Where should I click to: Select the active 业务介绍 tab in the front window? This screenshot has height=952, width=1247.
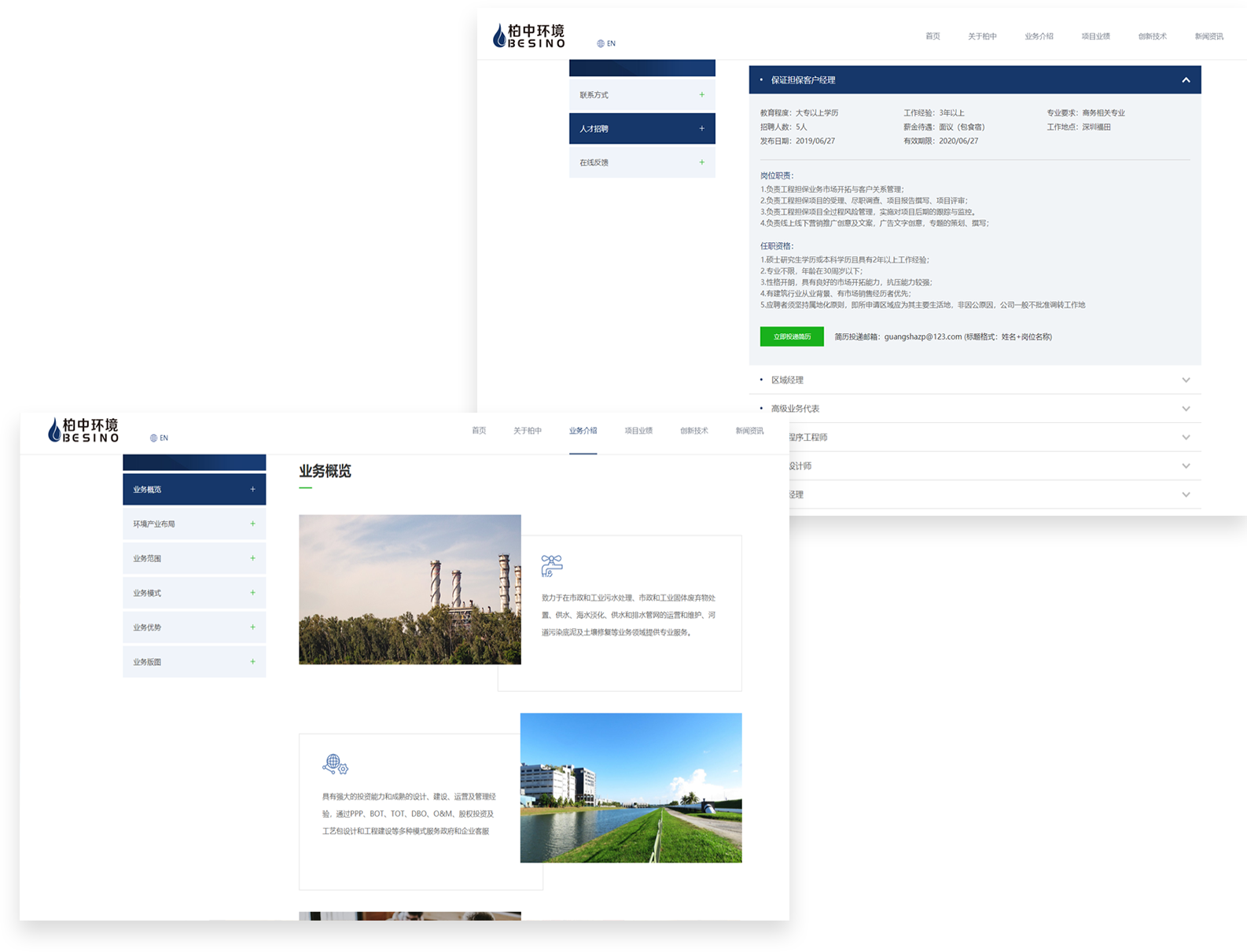tap(583, 431)
